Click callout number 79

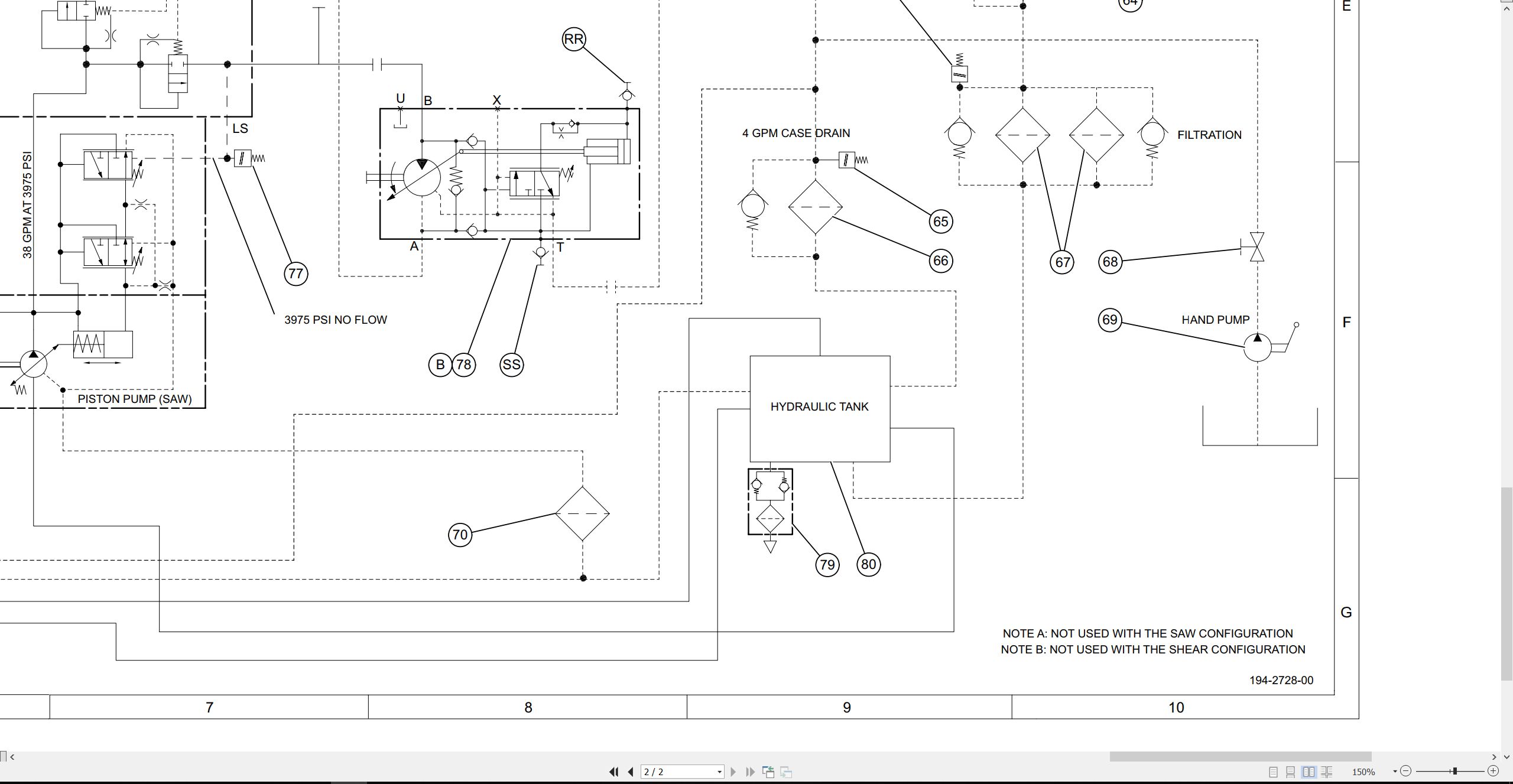(x=827, y=565)
